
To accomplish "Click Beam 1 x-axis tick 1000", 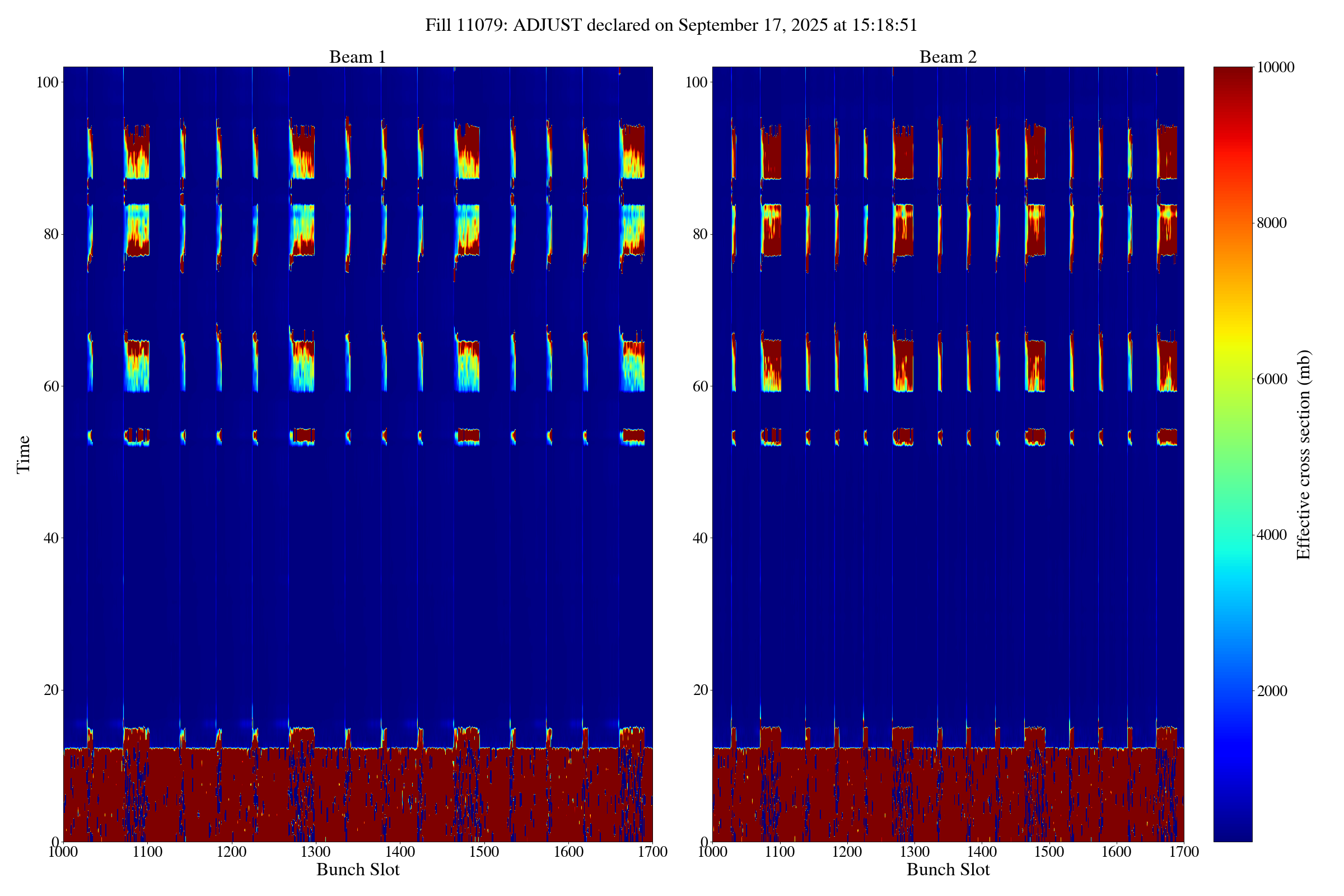I will coord(63,852).
